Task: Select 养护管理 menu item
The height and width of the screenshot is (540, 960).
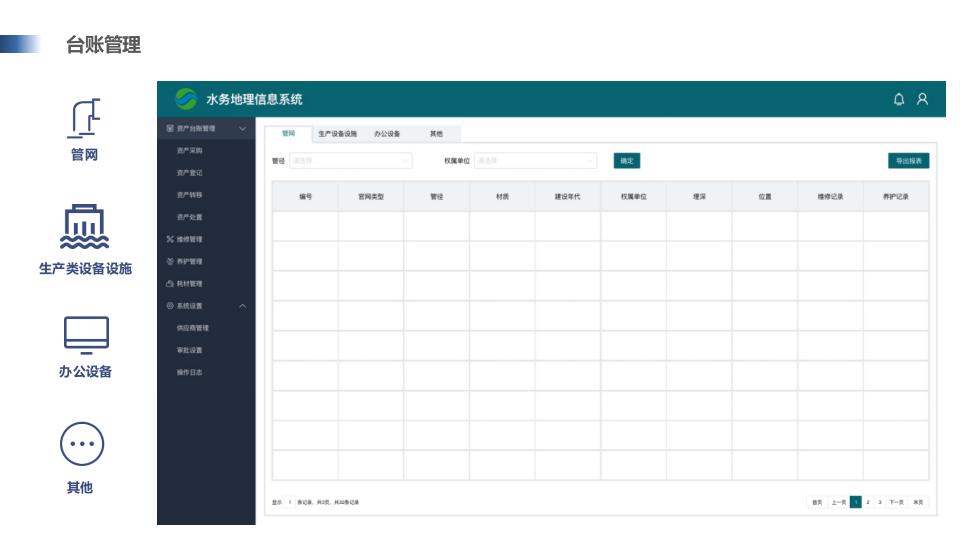Action: point(189,261)
